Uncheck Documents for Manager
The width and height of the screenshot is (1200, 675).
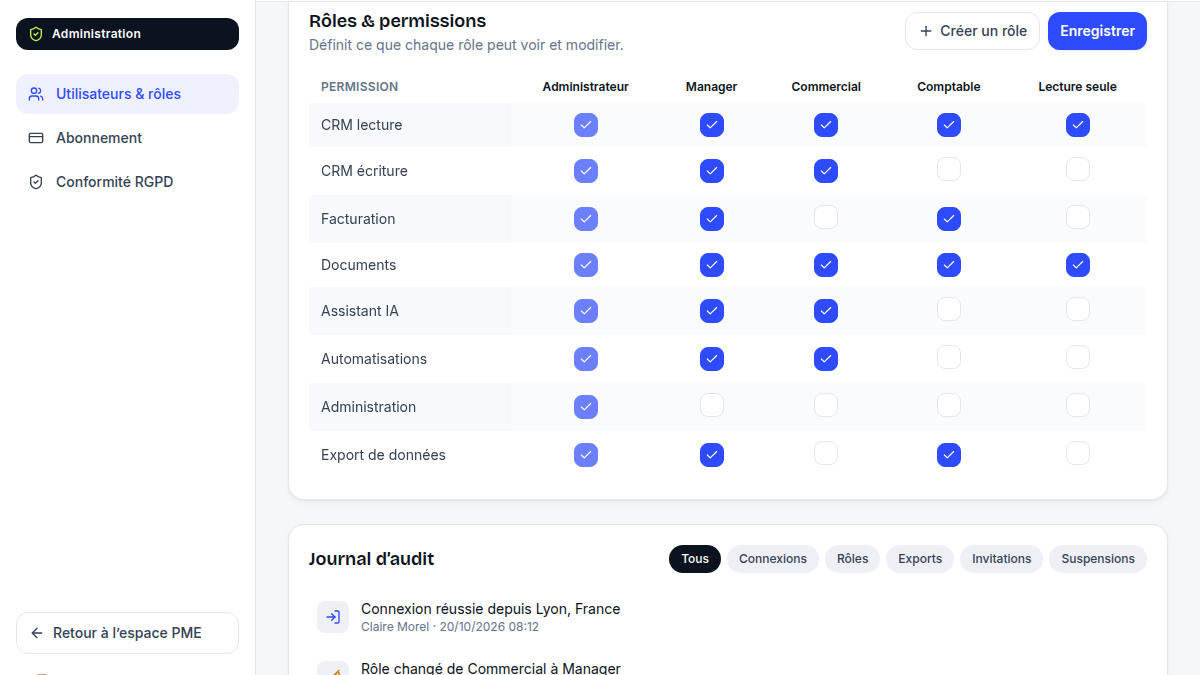[x=712, y=265]
